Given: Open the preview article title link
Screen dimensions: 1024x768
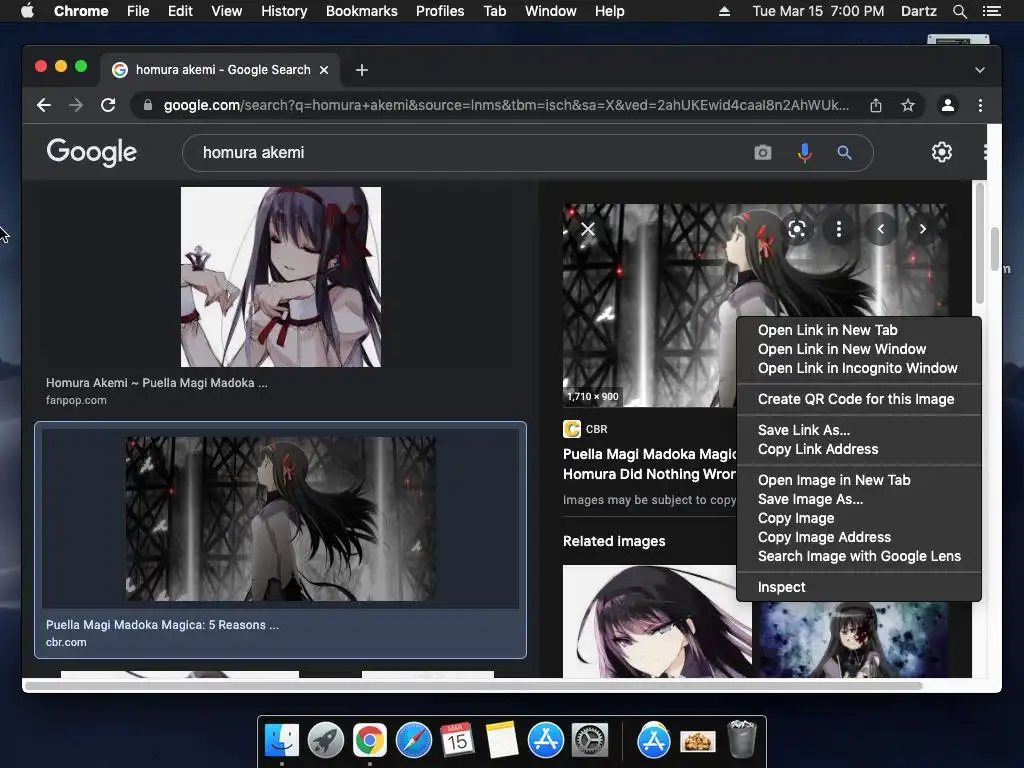Looking at the screenshot, I should (649, 464).
